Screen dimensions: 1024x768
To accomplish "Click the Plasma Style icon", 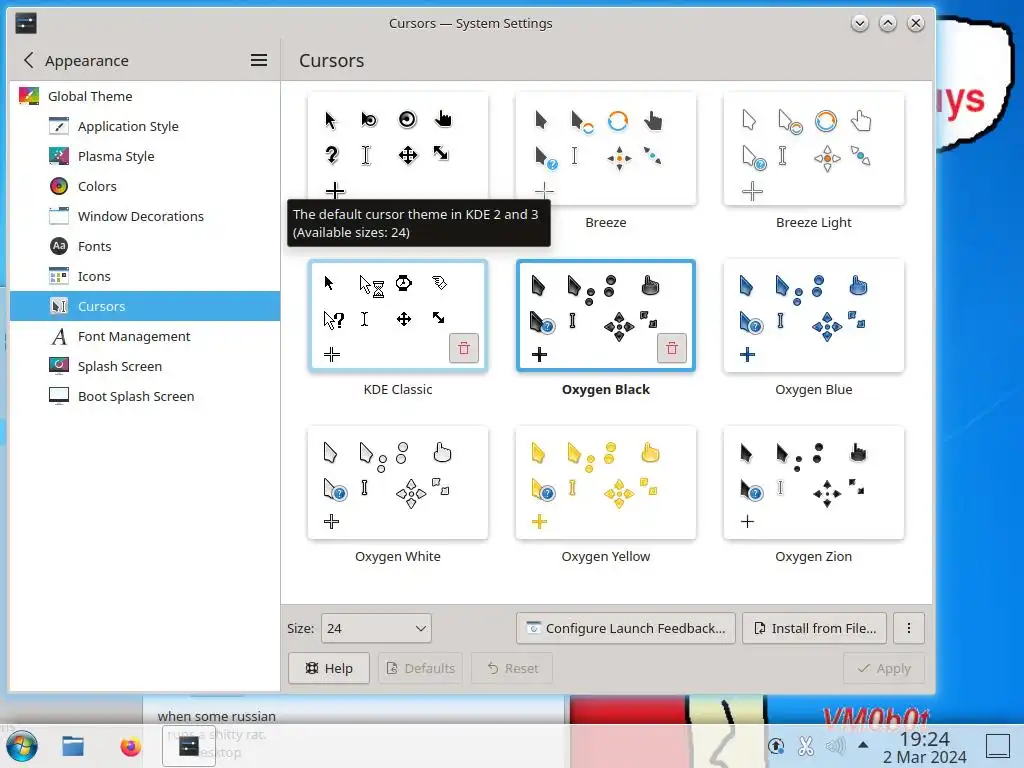I will point(59,156).
